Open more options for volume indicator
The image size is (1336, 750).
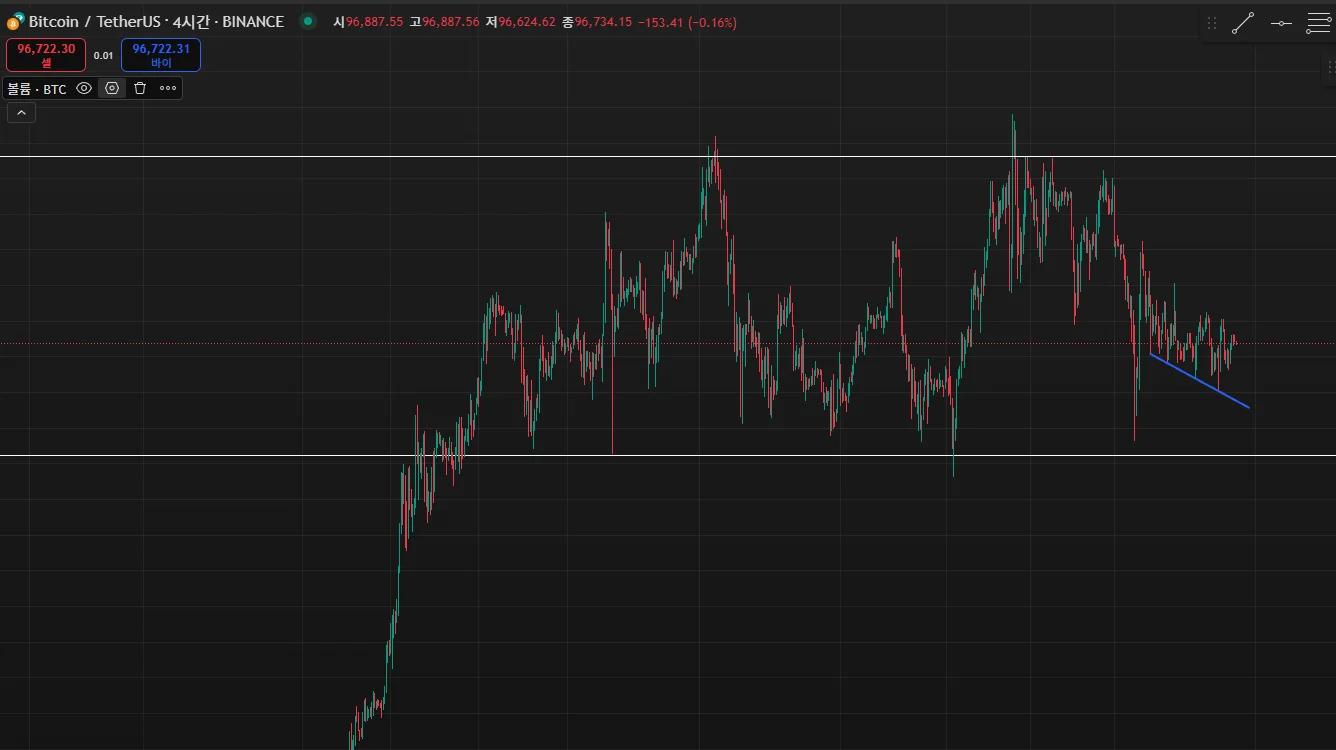[x=168, y=88]
